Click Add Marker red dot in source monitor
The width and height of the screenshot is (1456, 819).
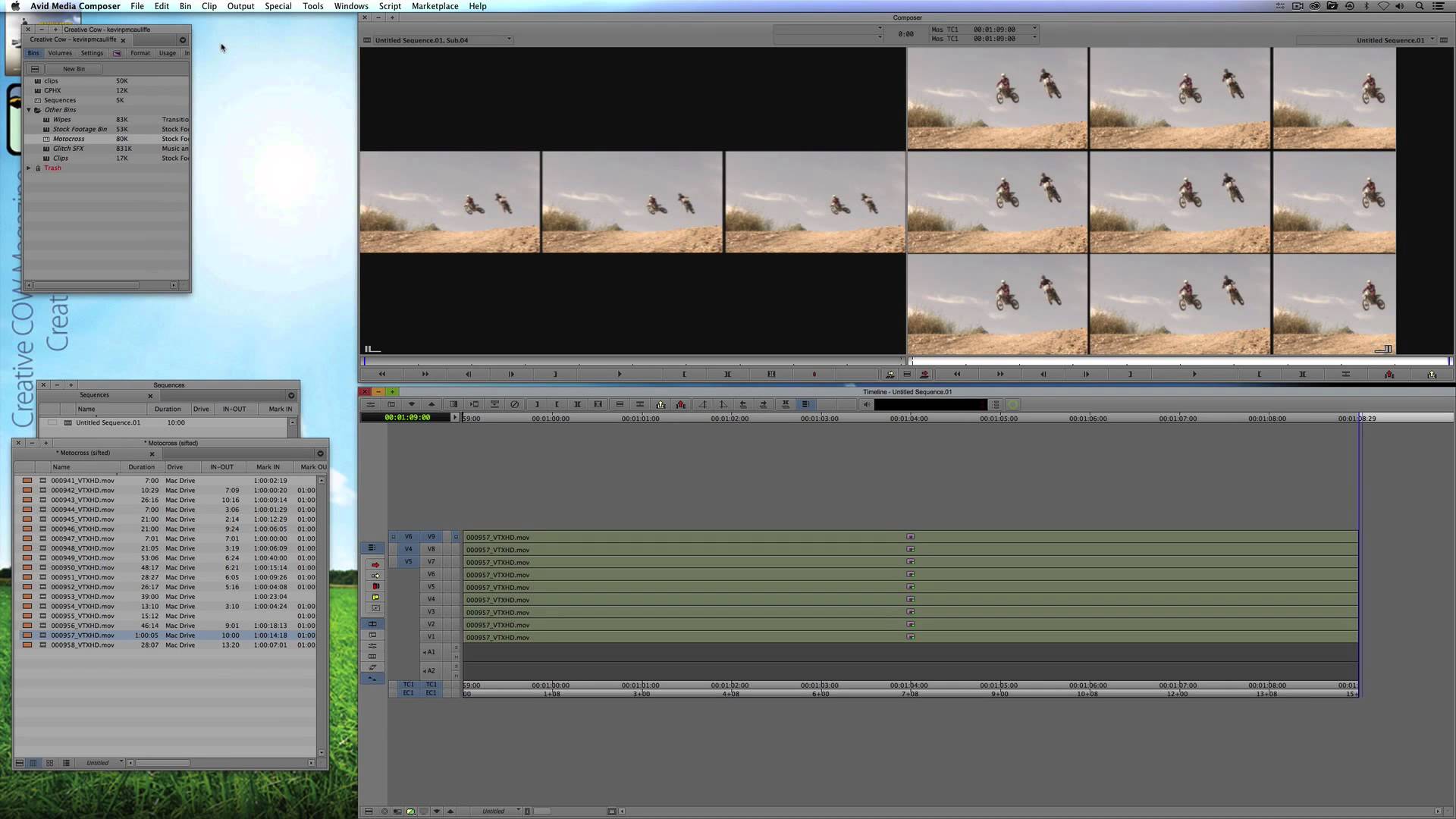pyautogui.click(x=814, y=375)
